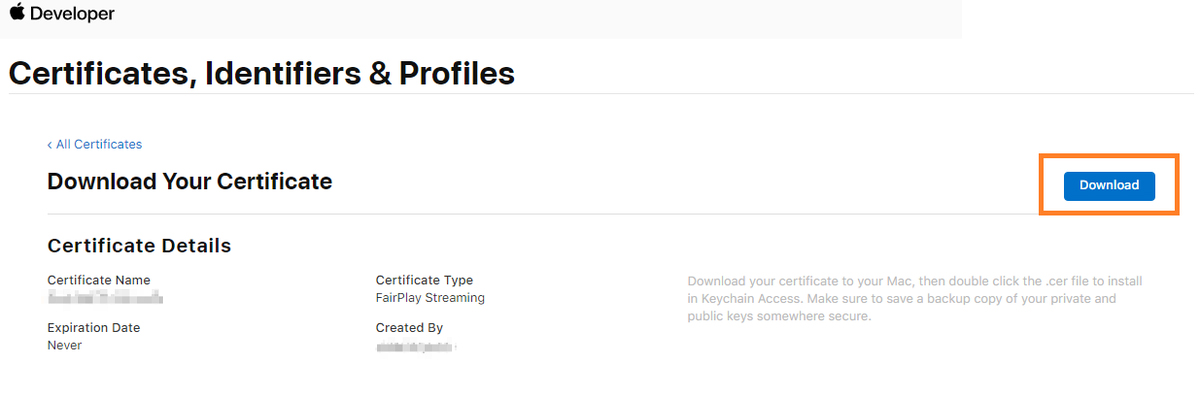Click the Never expiration value
Screen dimensions: 1200x397
pyautogui.click(x=65, y=345)
